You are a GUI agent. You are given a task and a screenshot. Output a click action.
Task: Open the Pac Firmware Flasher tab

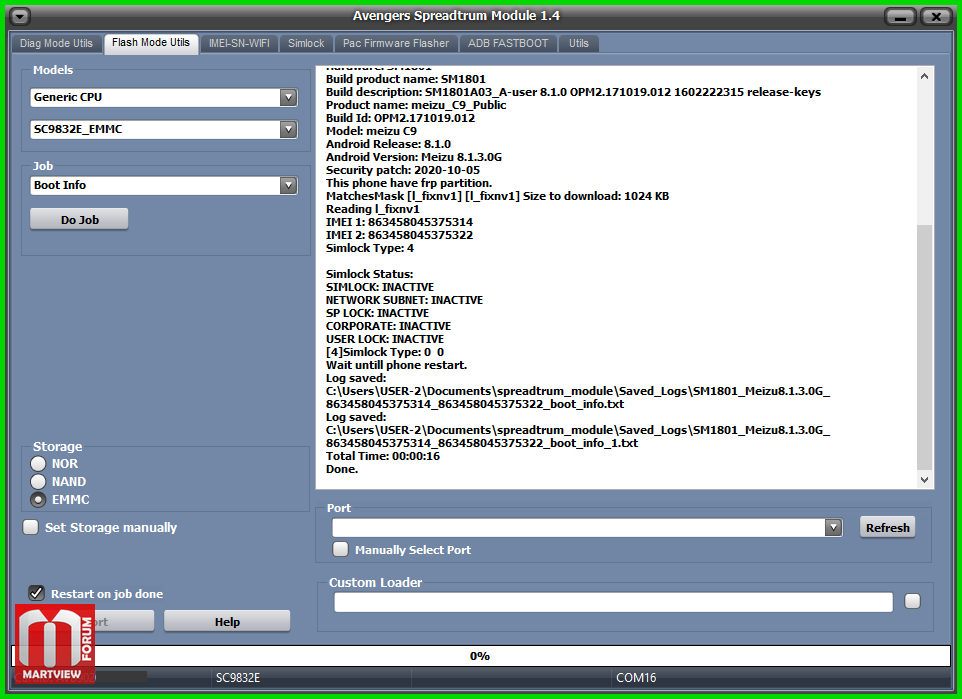(x=396, y=44)
